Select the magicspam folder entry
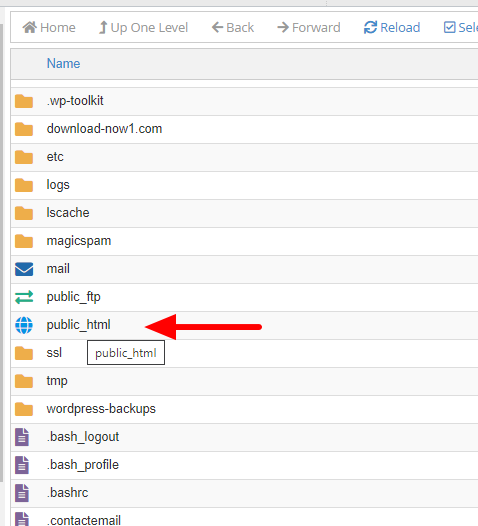The image size is (478, 526). (x=79, y=241)
